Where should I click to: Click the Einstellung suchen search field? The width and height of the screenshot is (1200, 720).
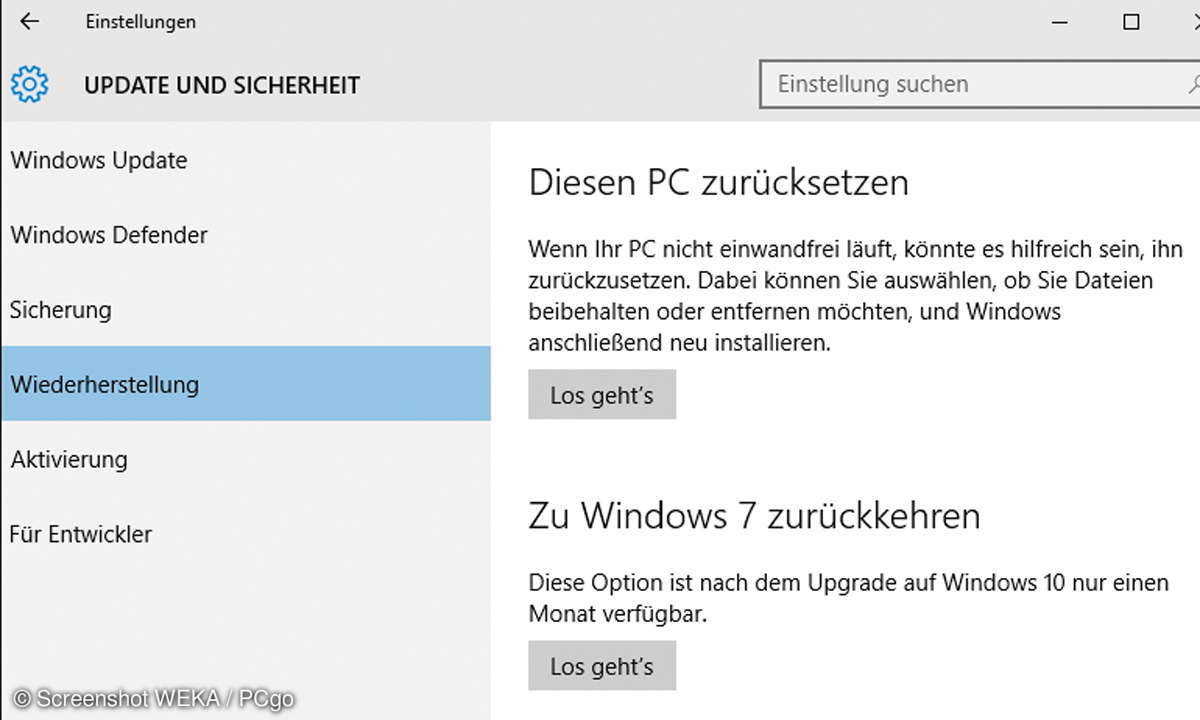coord(980,84)
